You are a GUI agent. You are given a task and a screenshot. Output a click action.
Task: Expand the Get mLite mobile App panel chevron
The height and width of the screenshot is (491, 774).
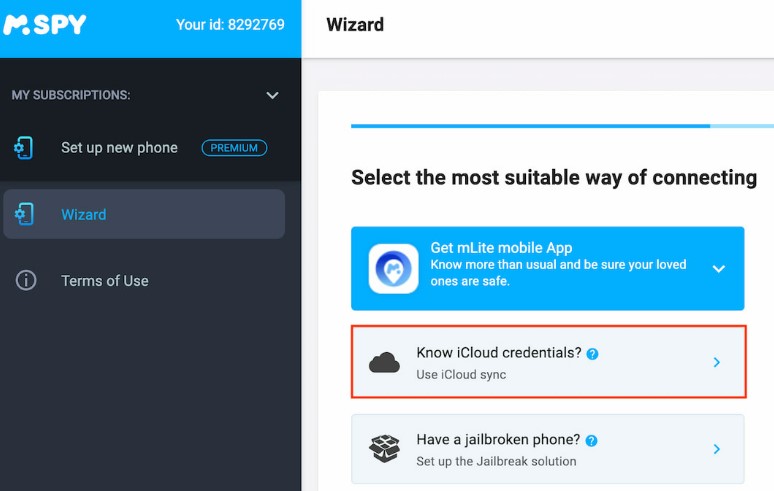point(719,269)
